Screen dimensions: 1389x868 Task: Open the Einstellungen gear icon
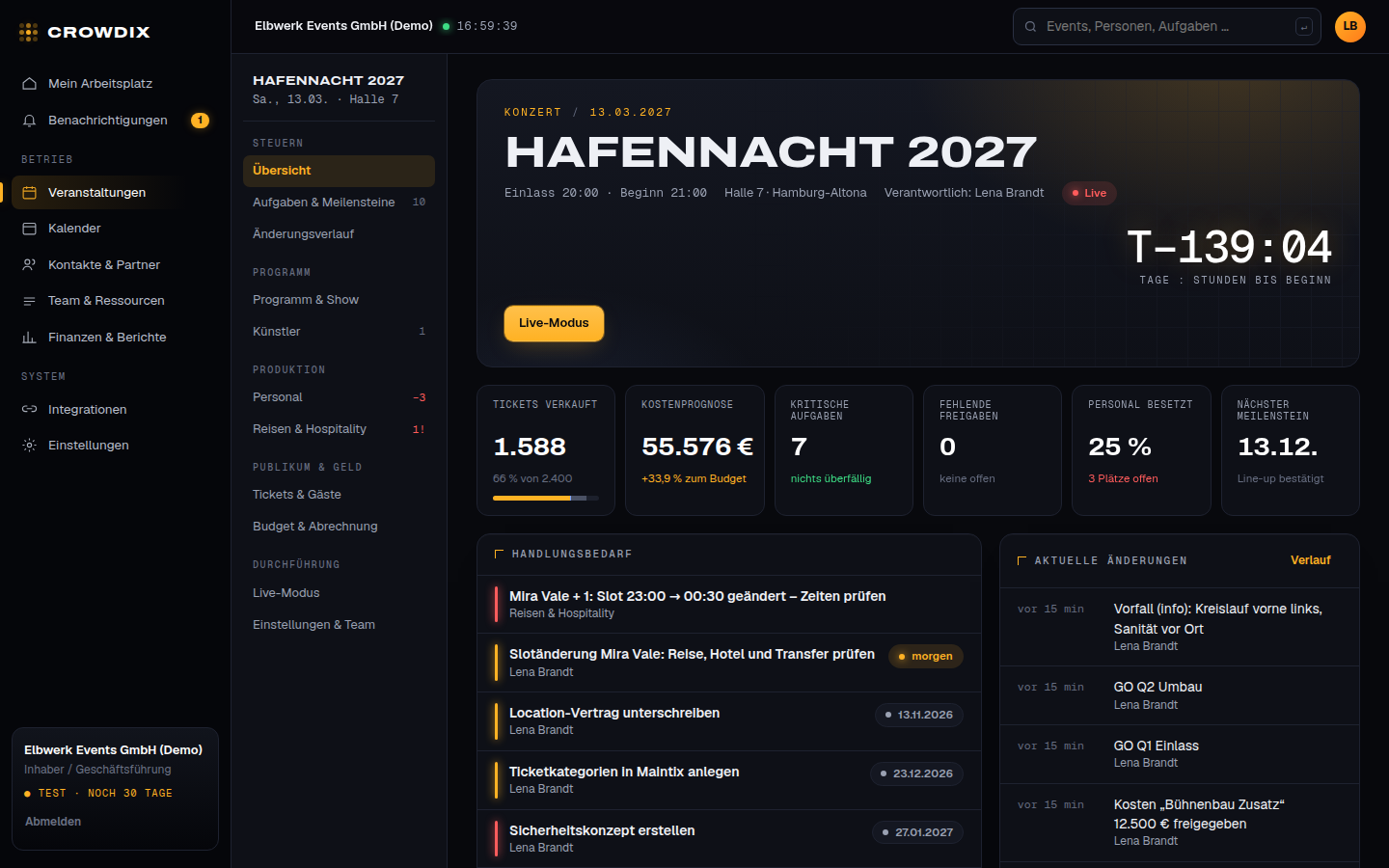[29, 446]
